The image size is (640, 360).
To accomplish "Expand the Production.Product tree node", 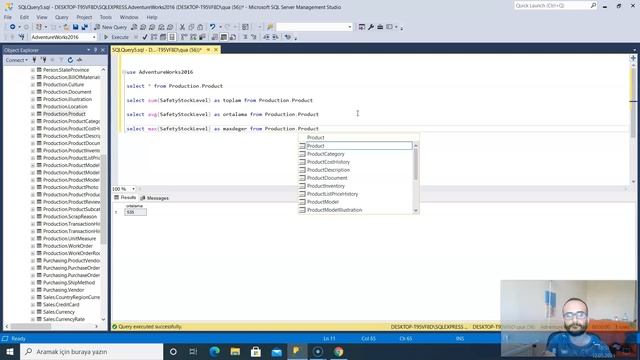I will coord(33,114).
